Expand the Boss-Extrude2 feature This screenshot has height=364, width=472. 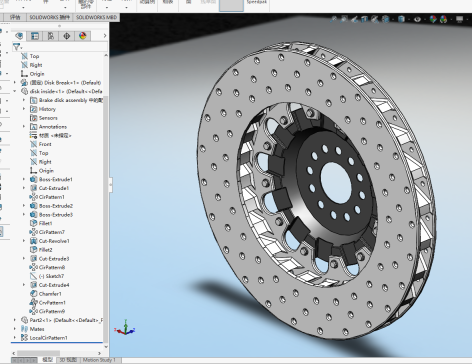pos(24,206)
